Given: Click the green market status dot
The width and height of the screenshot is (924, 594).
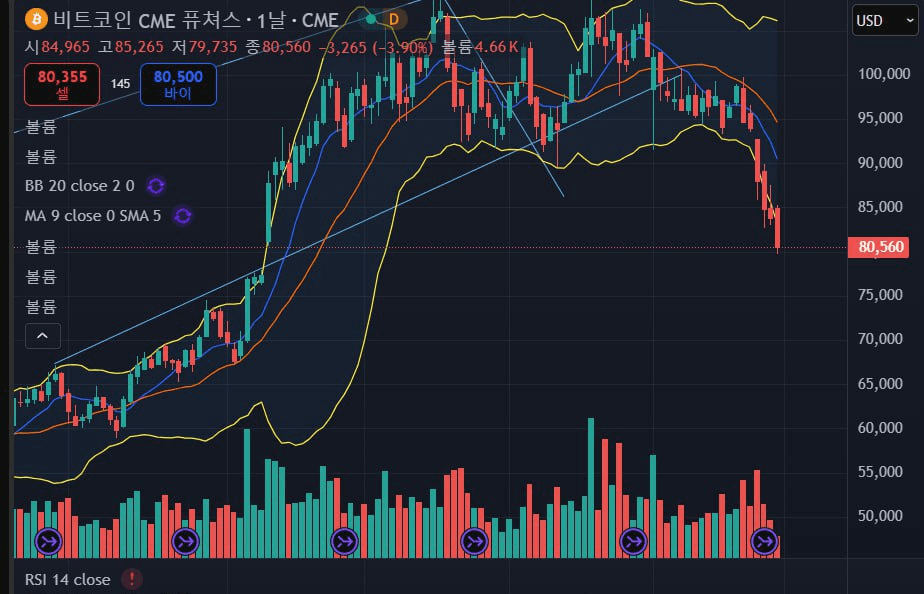Looking at the screenshot, I should (x=371, y=19).
